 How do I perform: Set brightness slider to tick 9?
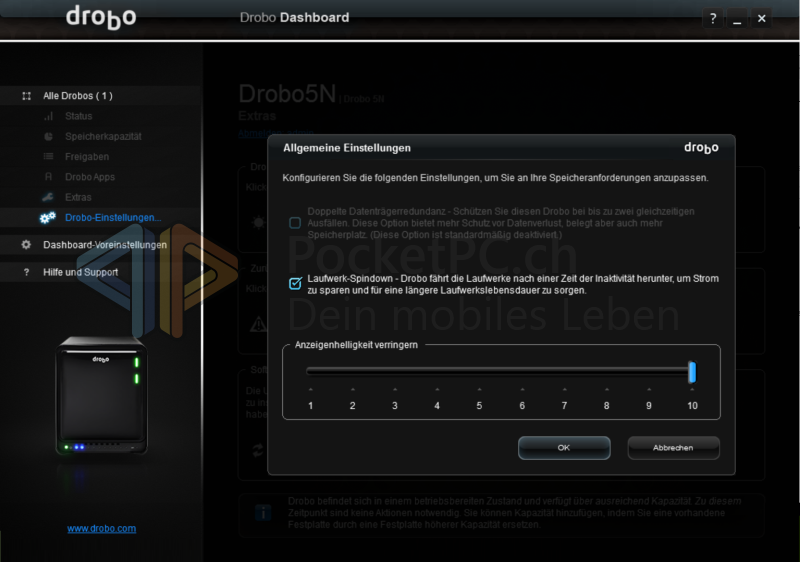click(649, 372)
